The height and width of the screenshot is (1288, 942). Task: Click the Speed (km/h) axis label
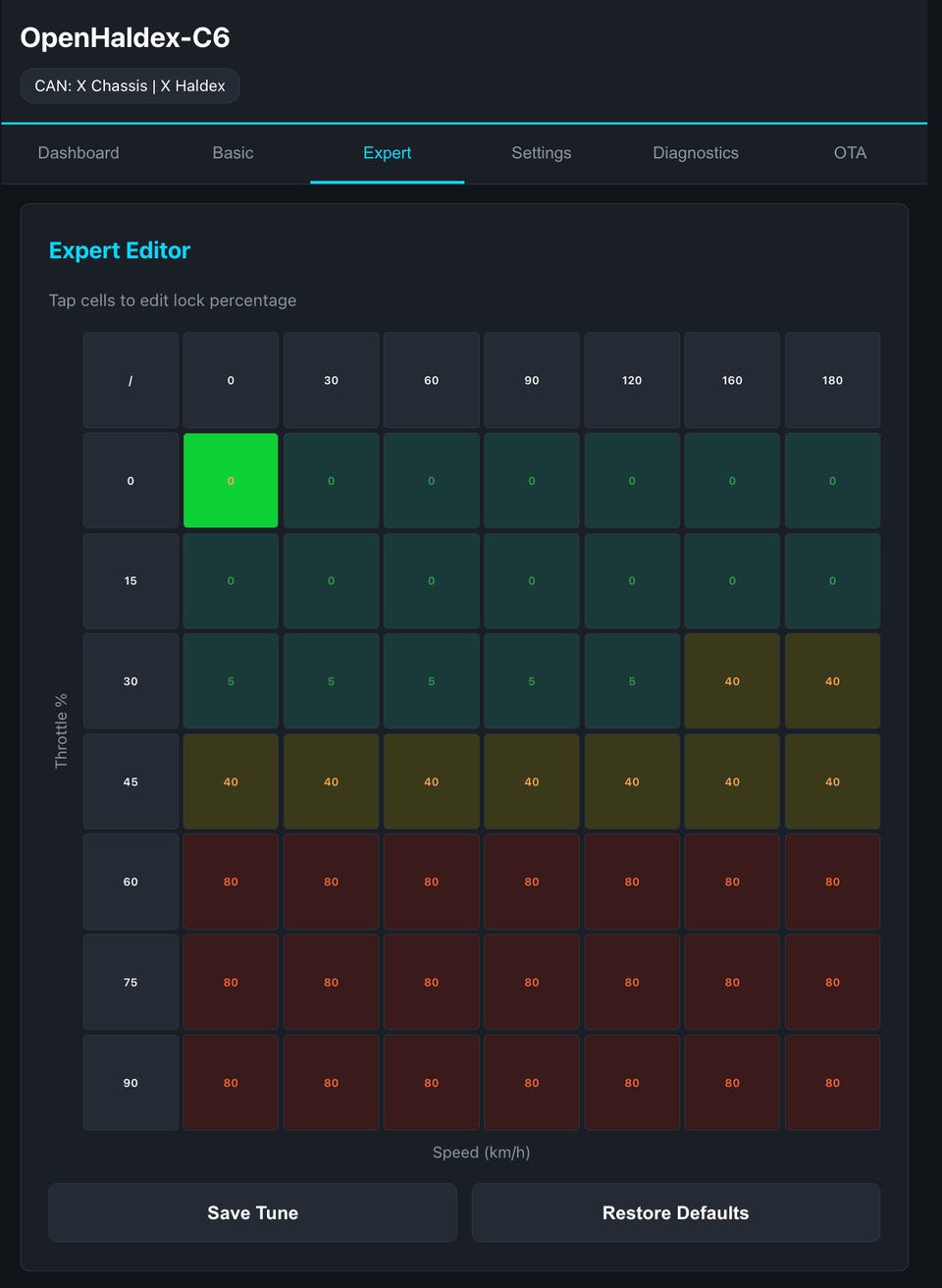(482, 1152)
